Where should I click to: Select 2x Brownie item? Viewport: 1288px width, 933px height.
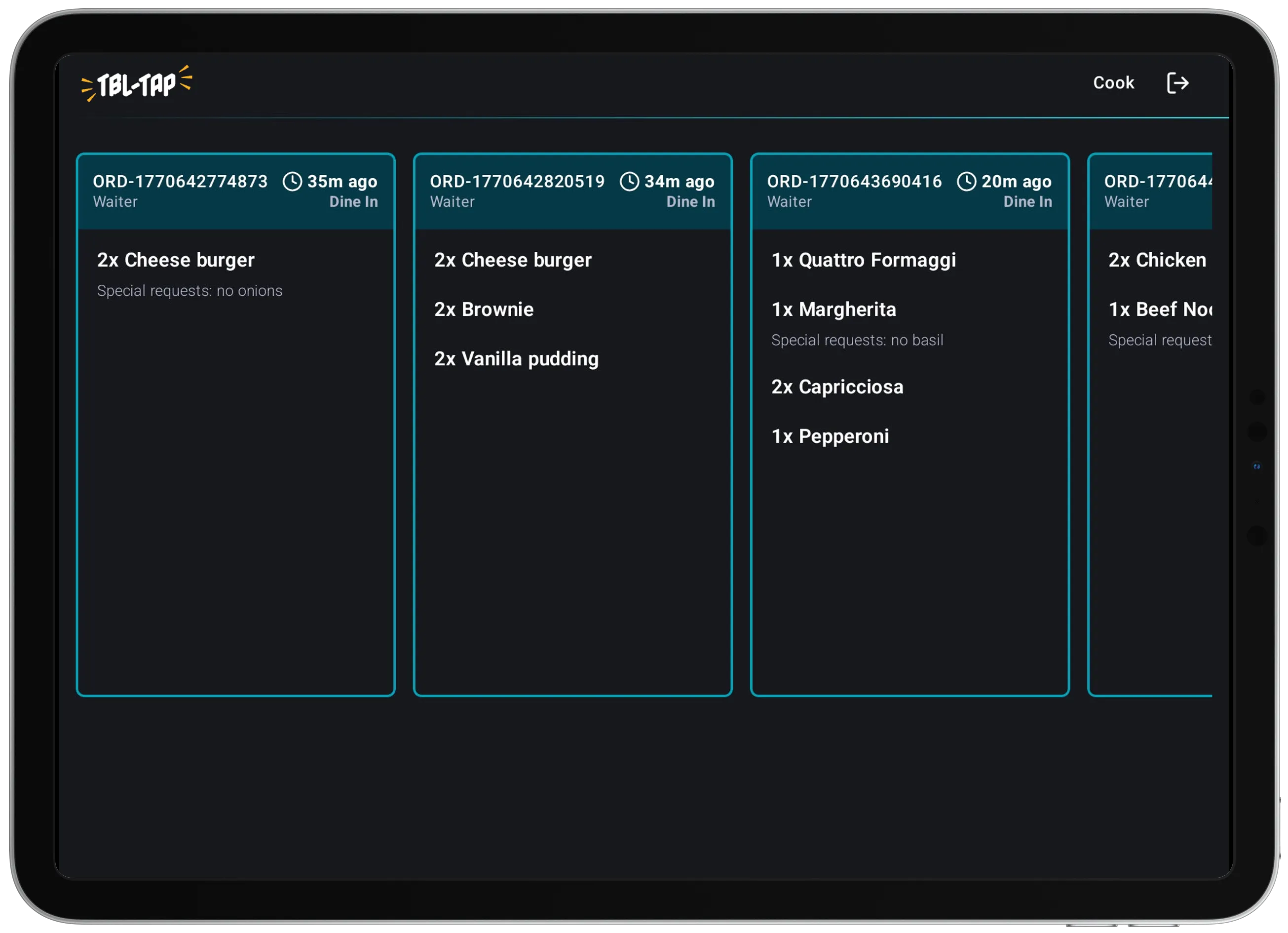coord(484,310)
